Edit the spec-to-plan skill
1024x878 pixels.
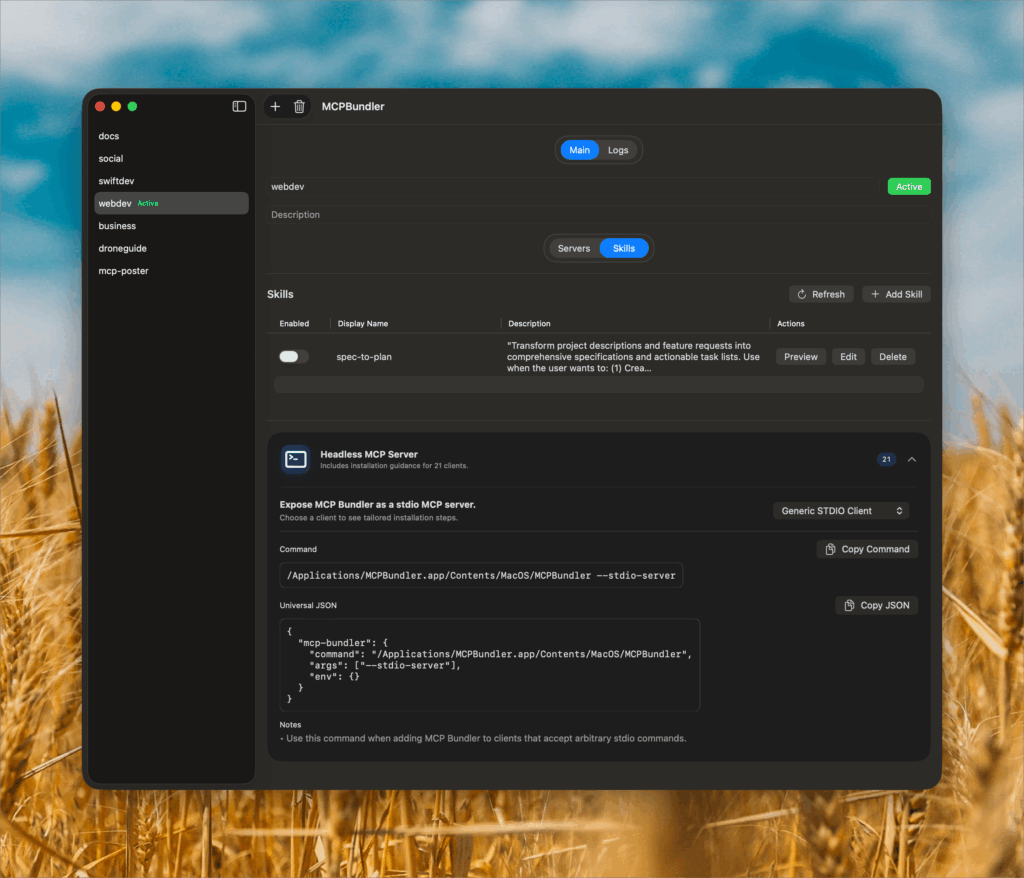point(848,357)
